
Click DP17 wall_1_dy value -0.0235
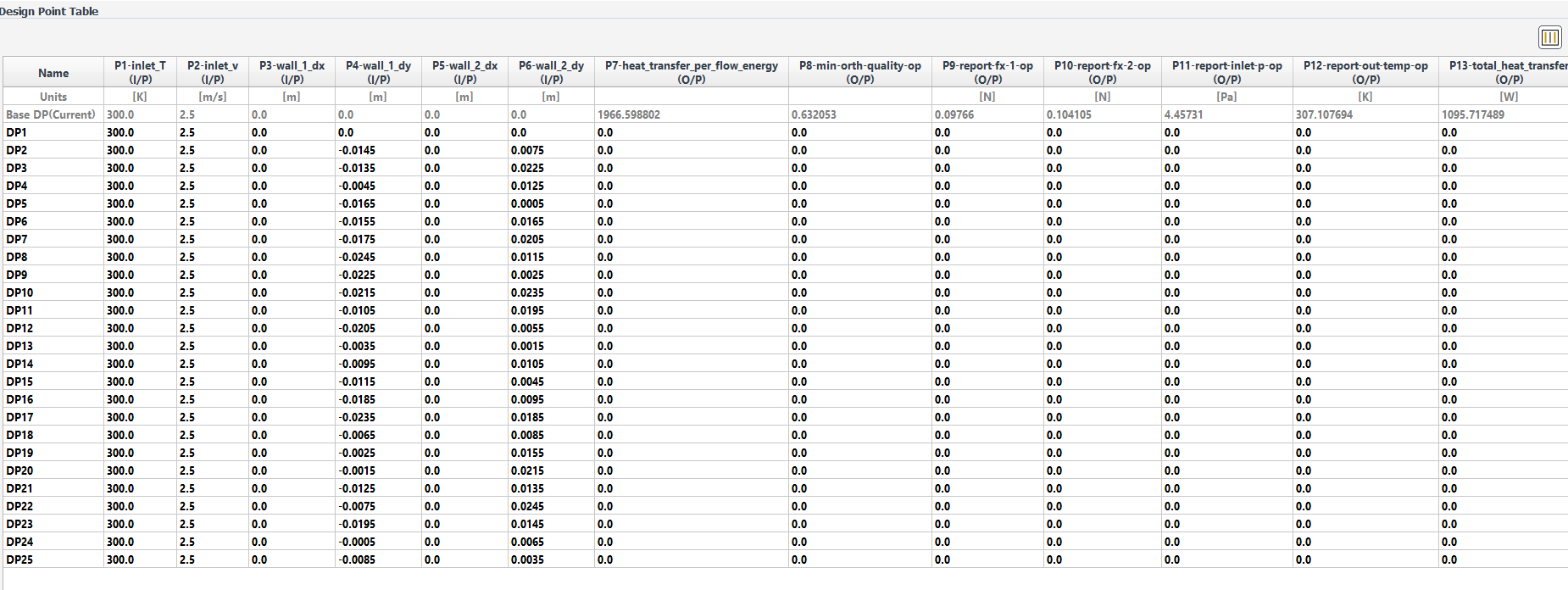coord(357,417)
